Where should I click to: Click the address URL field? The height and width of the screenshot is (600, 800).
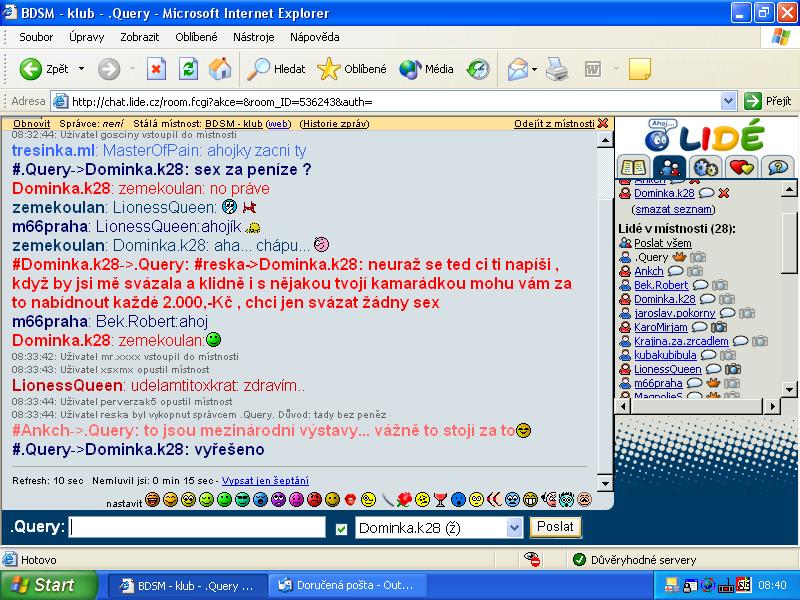coord(395,102)
